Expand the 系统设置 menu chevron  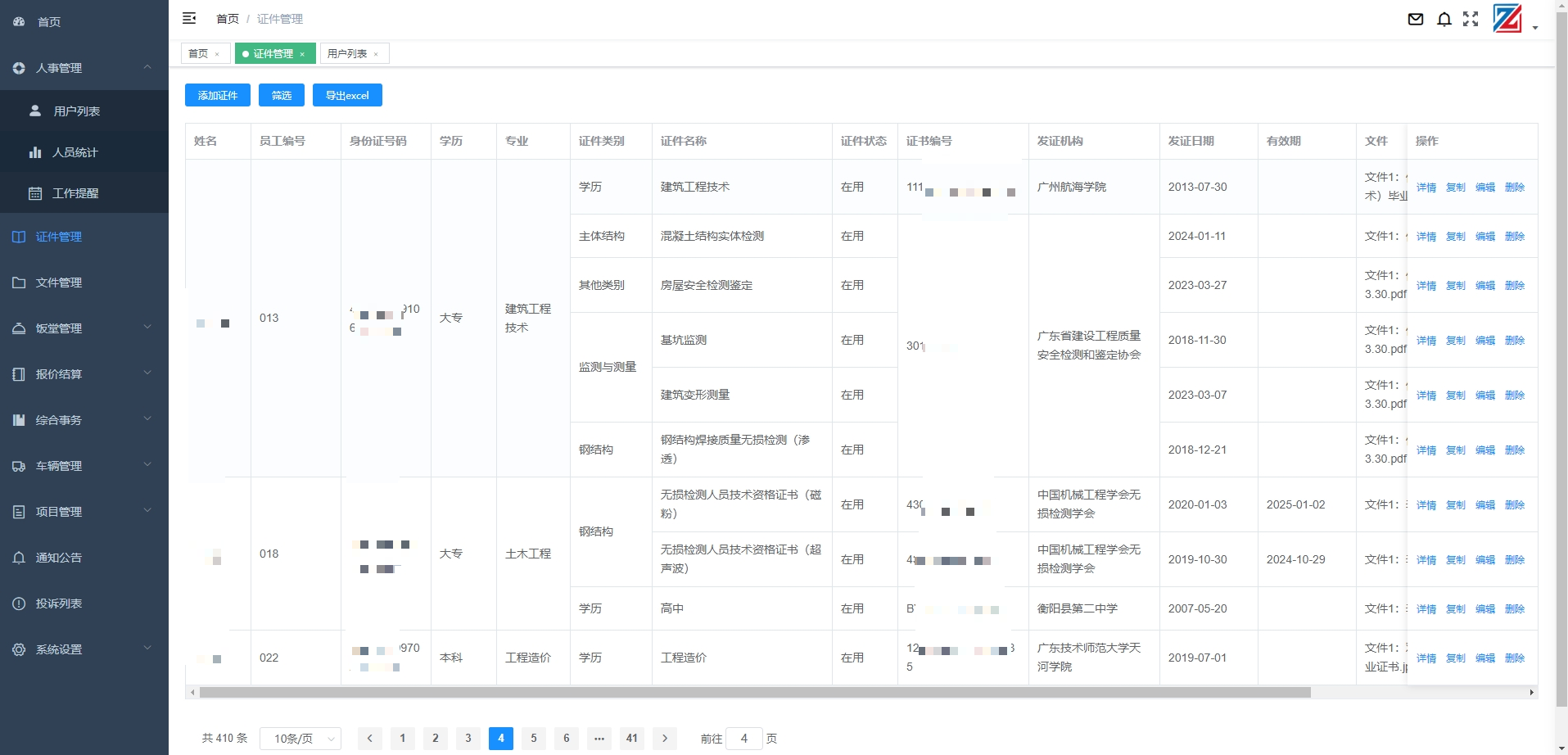(x=147, y=648)
